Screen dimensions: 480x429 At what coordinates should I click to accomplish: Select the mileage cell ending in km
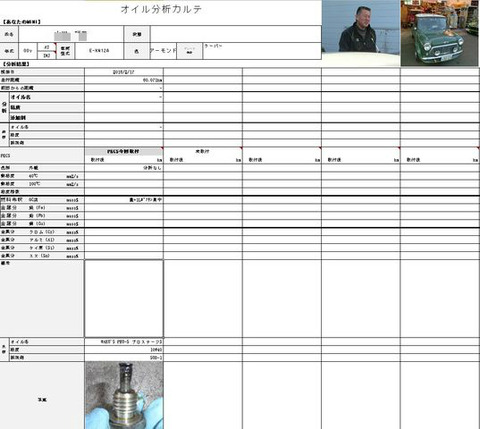pyautogui.click(x=124, y=80)
